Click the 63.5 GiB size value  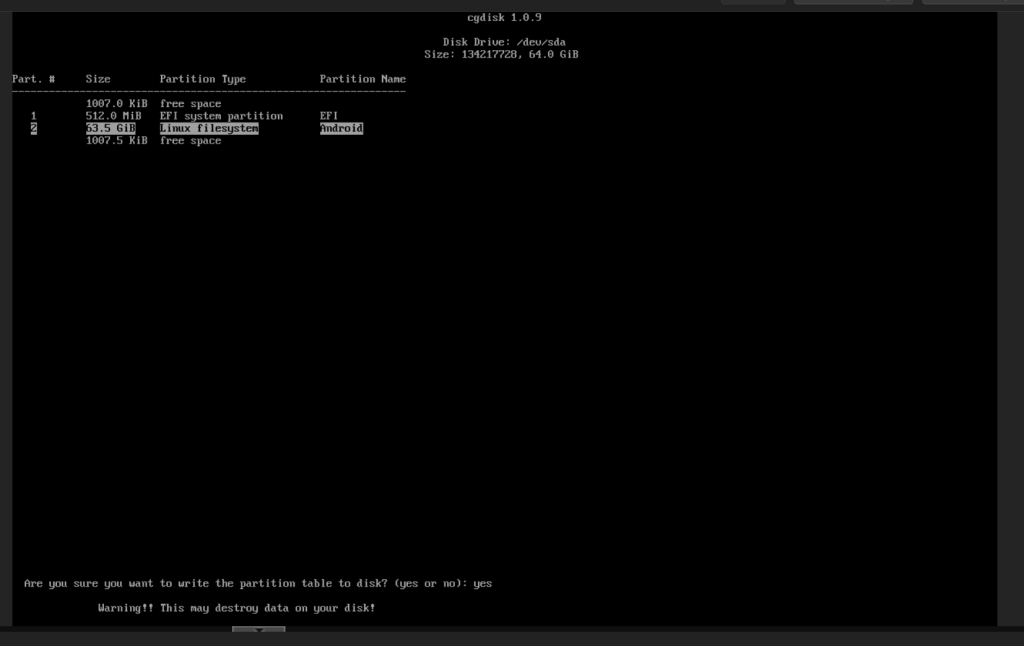pos(110,129)
